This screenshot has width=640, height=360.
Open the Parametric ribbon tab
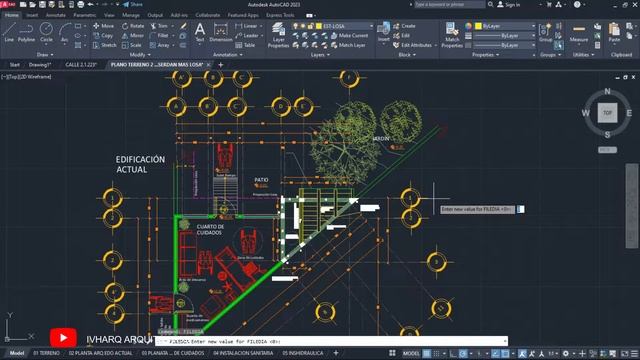tap(85, 15)
